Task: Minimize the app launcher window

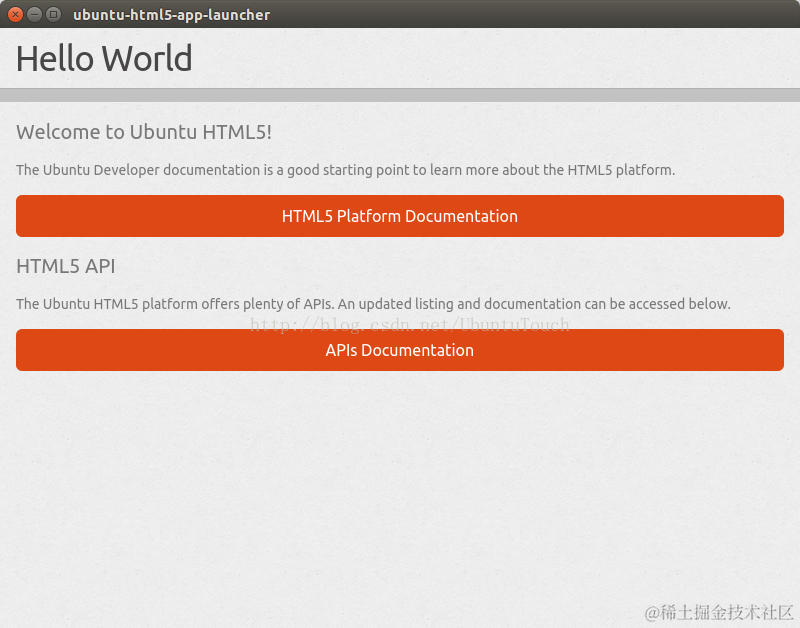Action: (34, 14)
